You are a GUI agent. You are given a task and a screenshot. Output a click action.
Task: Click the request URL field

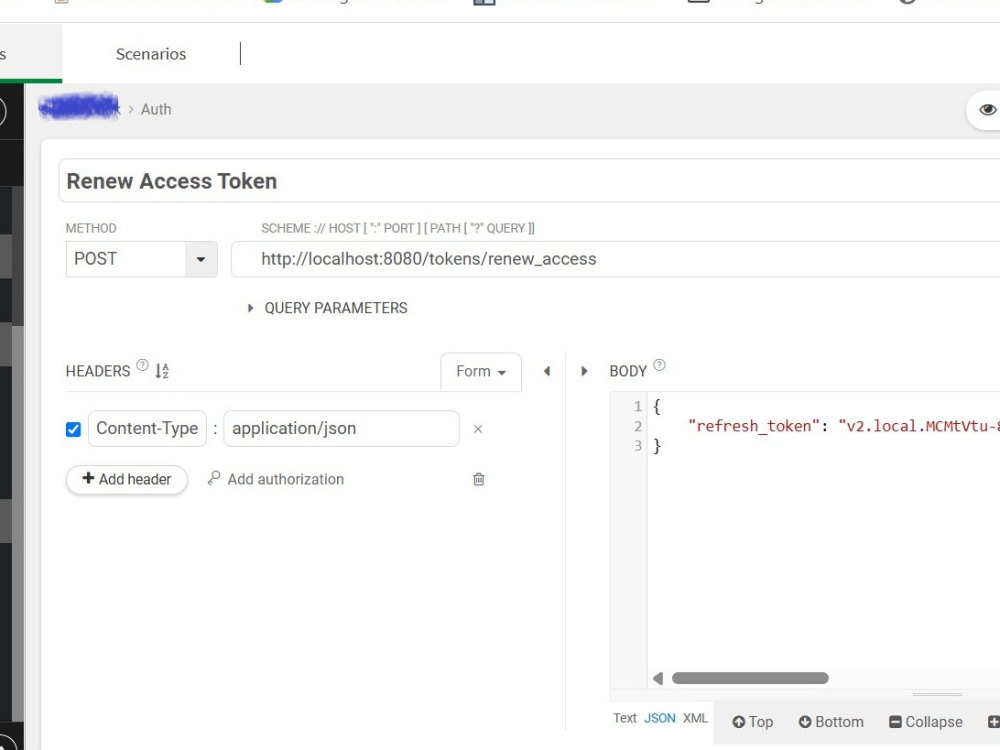(615, 259)
